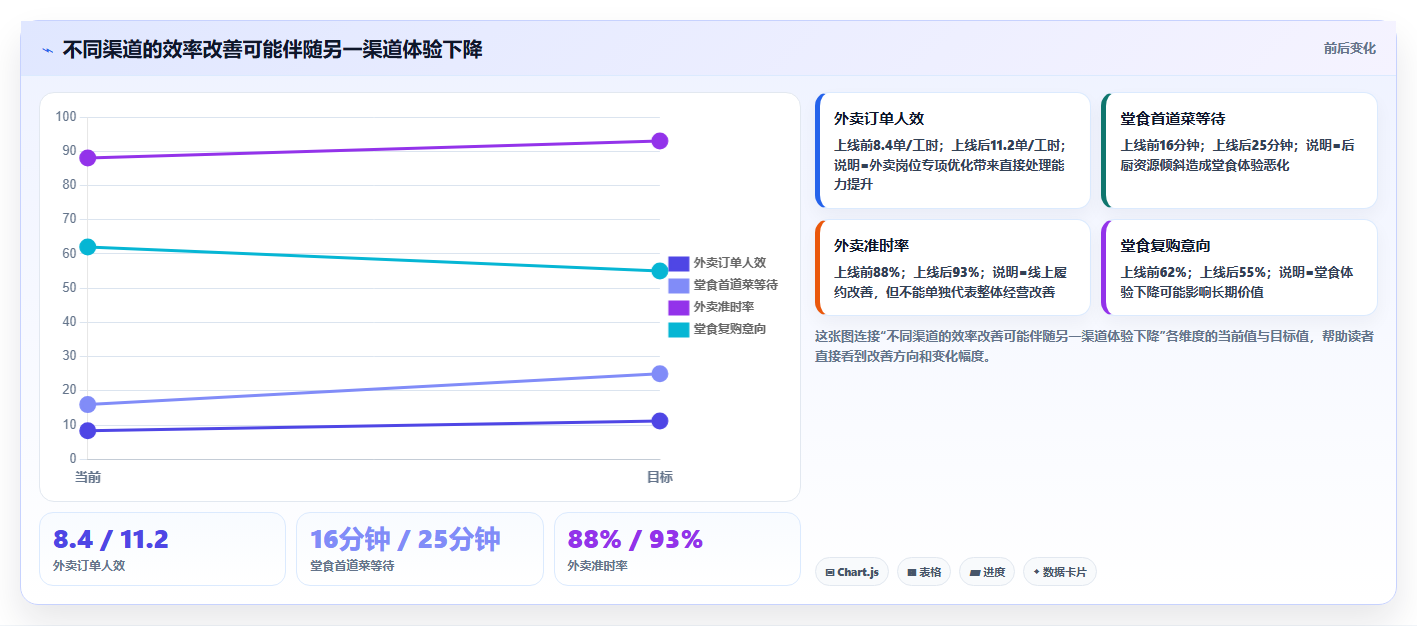The height and width of the screenshot is (626, 1417).
Task: Click the 当前 x-axis label
Action: click(88, 477)
